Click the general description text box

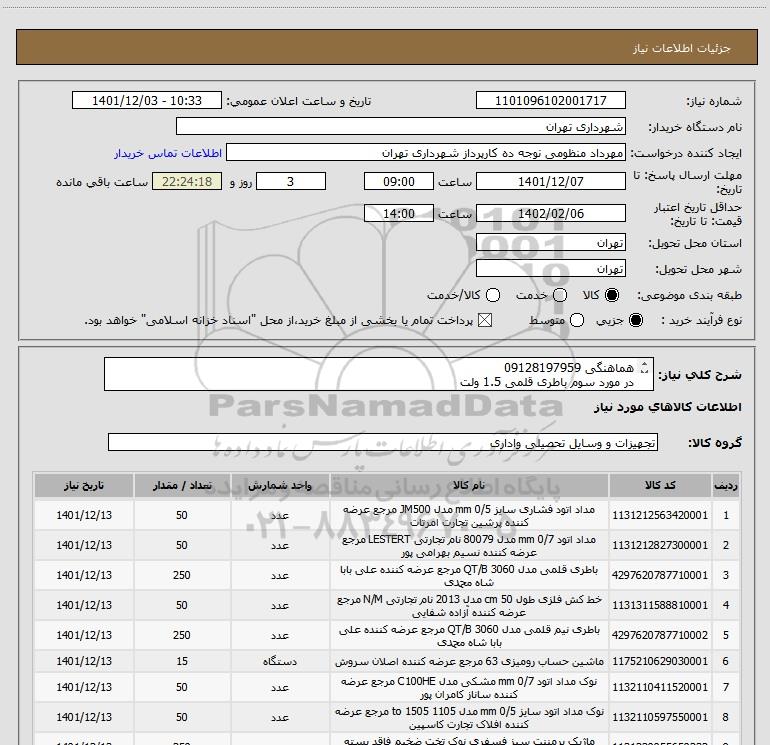(379, 374)
